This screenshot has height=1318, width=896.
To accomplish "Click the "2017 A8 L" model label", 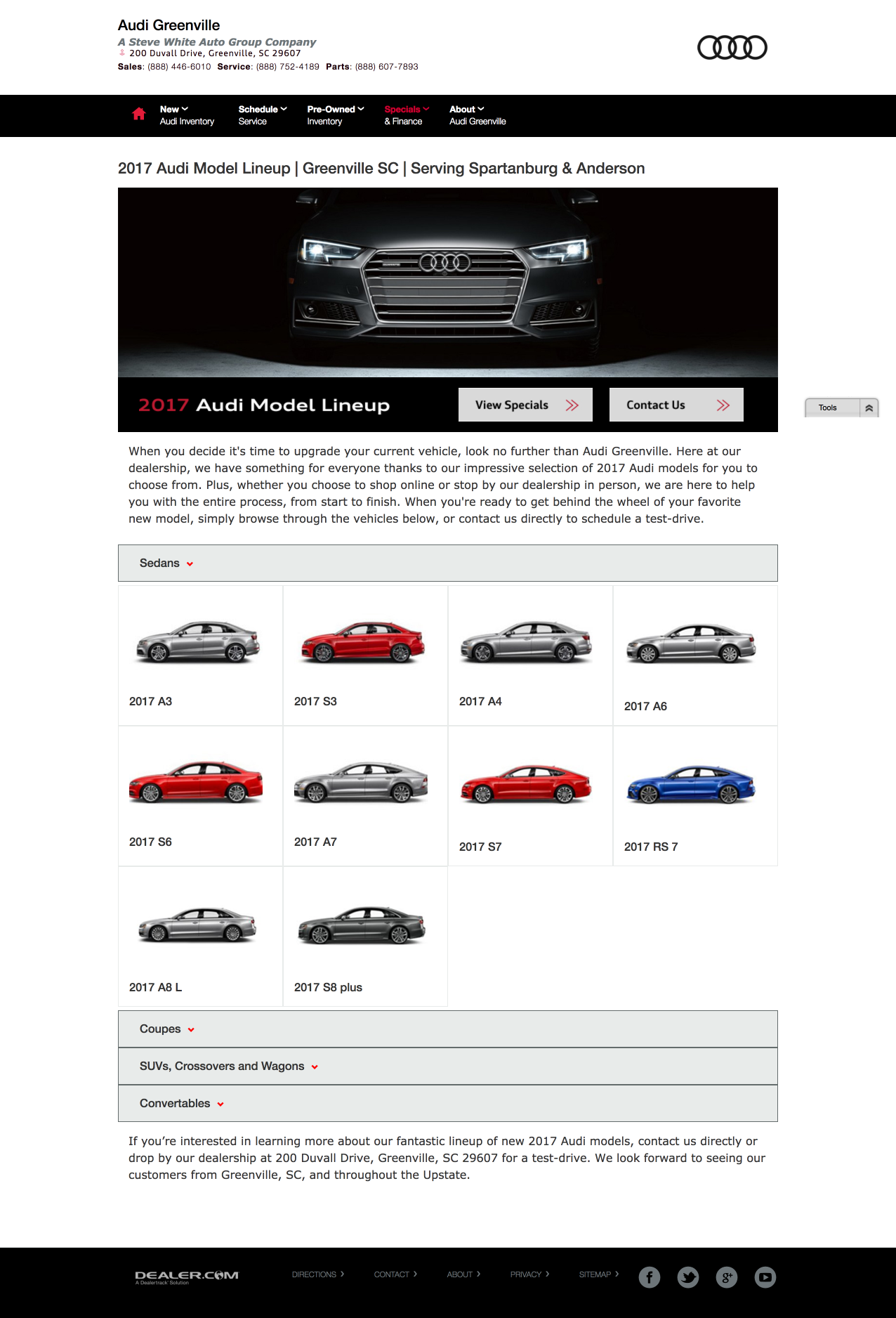I will click(156, 987).
